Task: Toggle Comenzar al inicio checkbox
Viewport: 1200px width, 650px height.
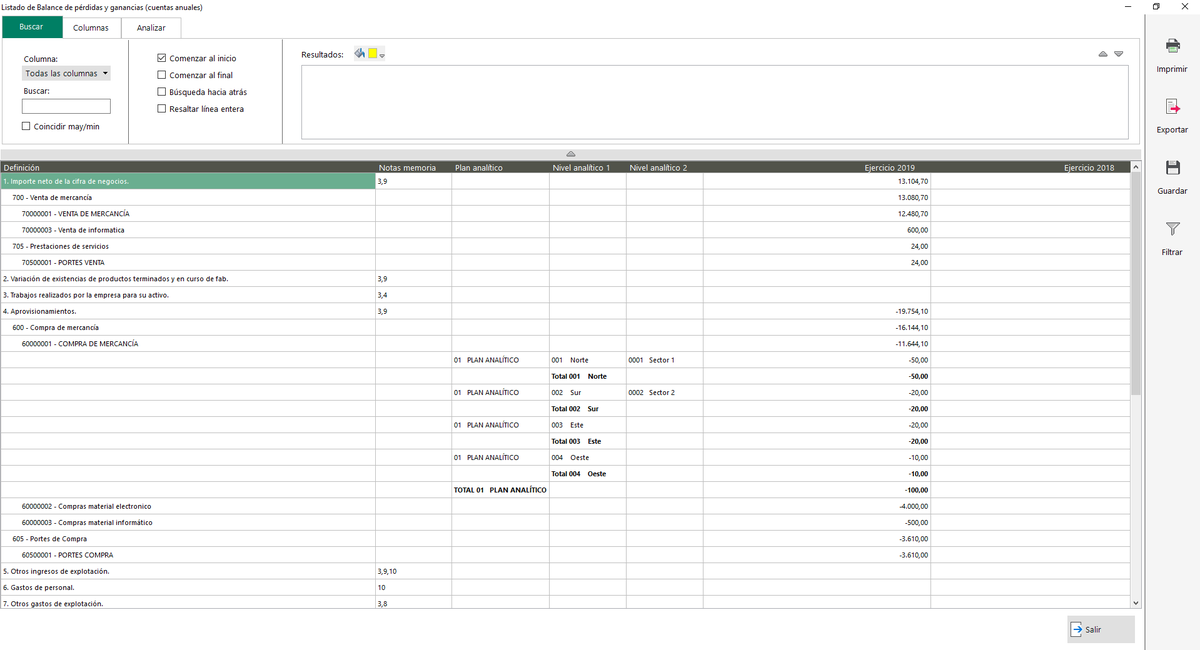Action: 162,58
